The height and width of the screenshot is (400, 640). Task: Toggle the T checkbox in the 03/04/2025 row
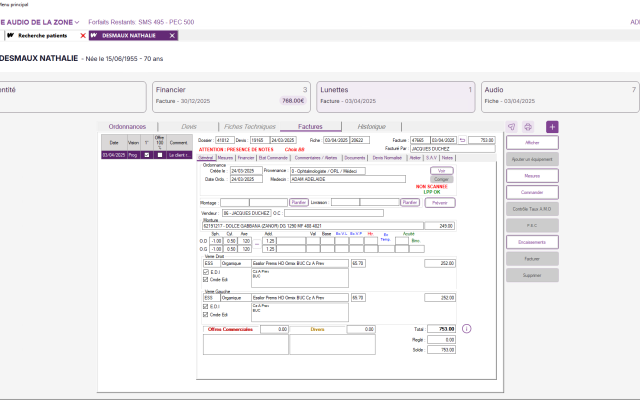(x=147, y=155)
